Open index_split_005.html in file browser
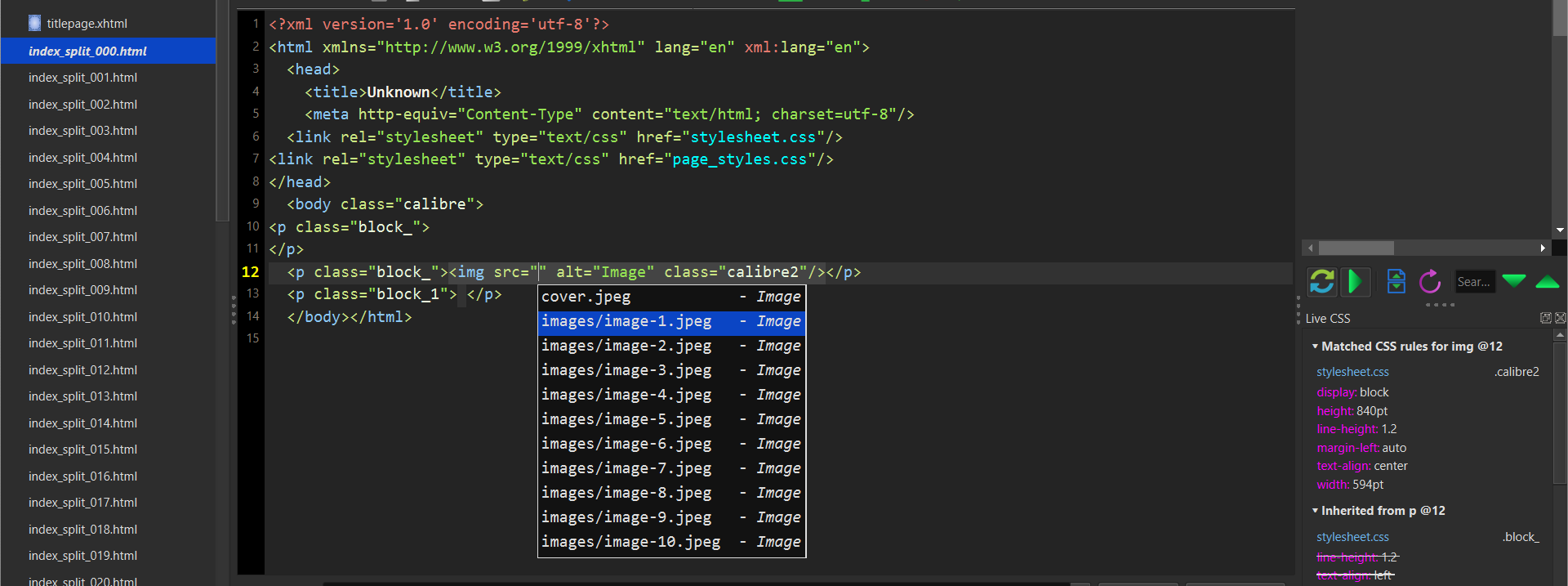This screenshot has width=1568, height=586. [x=82, y=184]
